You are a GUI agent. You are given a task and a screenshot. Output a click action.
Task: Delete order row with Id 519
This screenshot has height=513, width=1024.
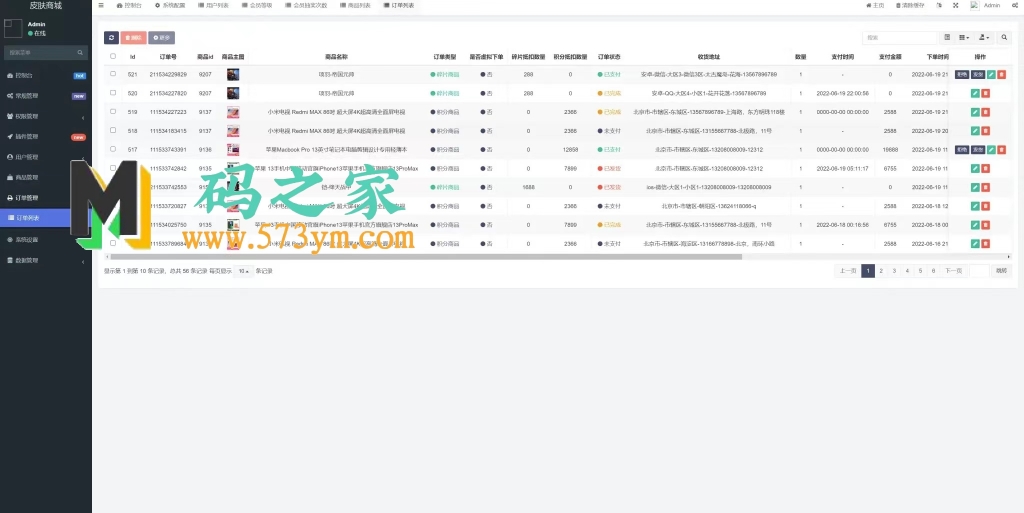pos(985,112)
